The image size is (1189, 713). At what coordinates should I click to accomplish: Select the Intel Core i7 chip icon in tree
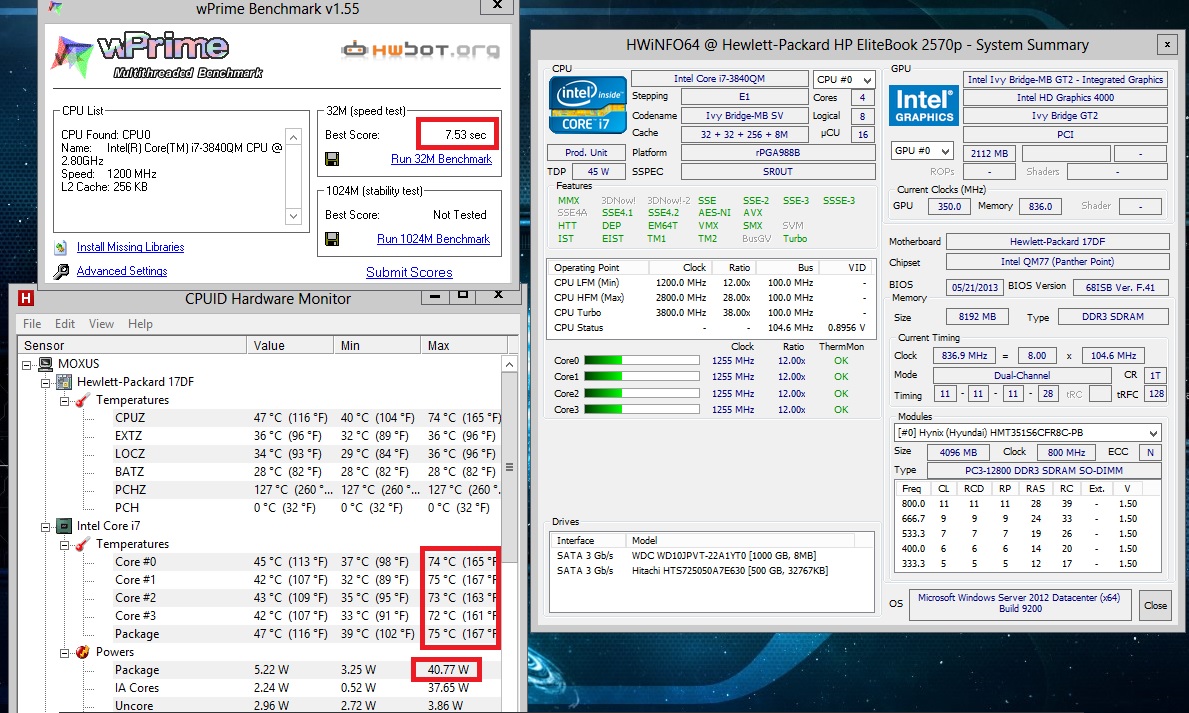(x=64, y=526)
